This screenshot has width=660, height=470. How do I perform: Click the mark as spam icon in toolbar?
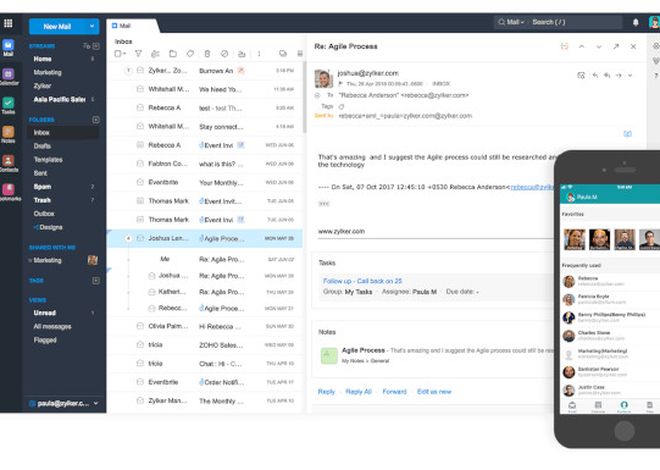224,53
